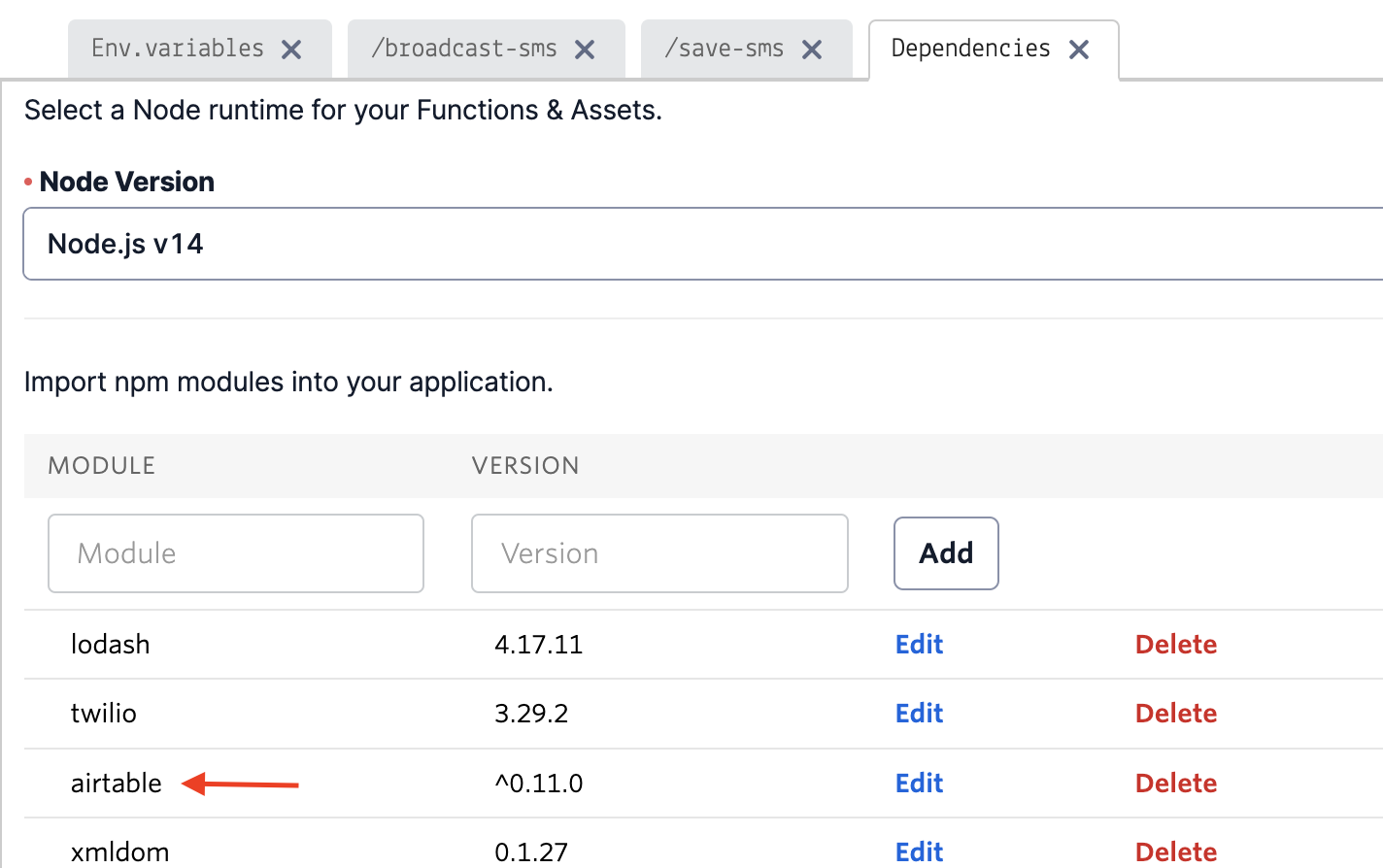Delete the twilio dependency
The width and height of the screenshot is (1383, 868).
(1175, 714)
